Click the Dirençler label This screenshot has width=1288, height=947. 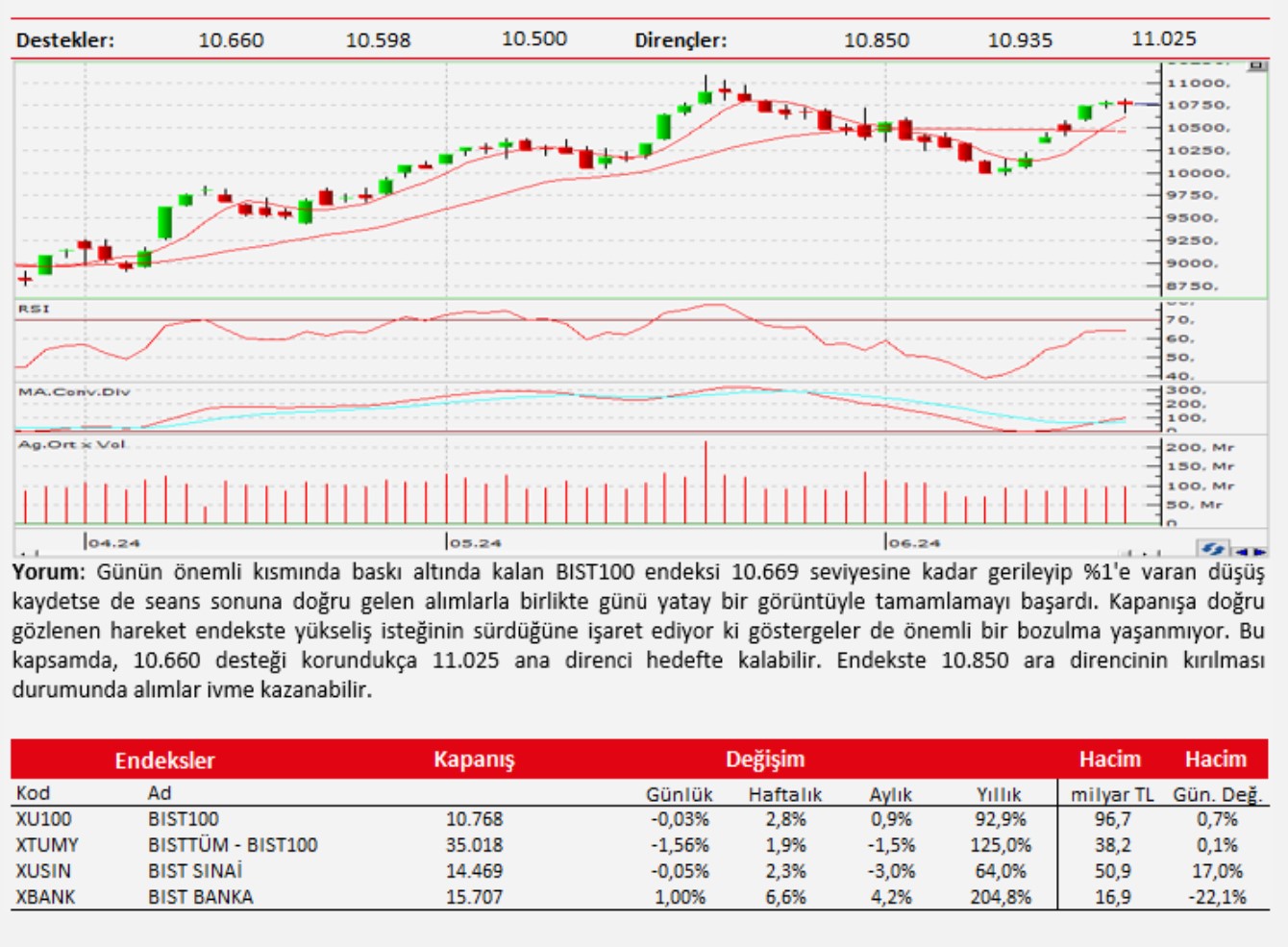(681, 40)
